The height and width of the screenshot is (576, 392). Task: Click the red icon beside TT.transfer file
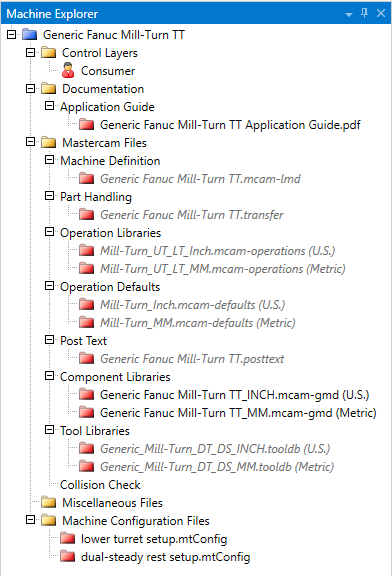click(x=87, y=215)
